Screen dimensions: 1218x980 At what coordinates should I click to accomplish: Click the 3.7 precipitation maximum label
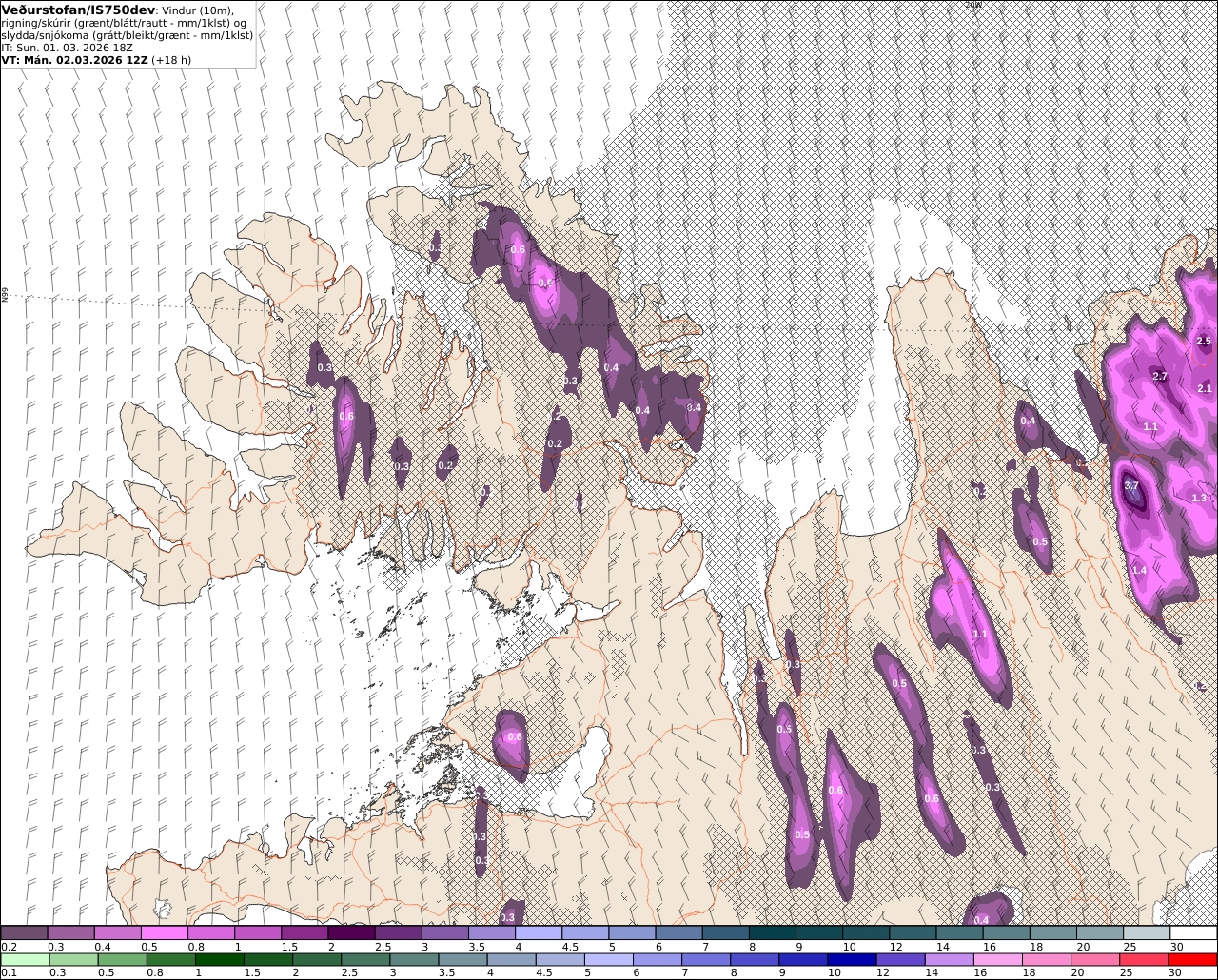1131,486
